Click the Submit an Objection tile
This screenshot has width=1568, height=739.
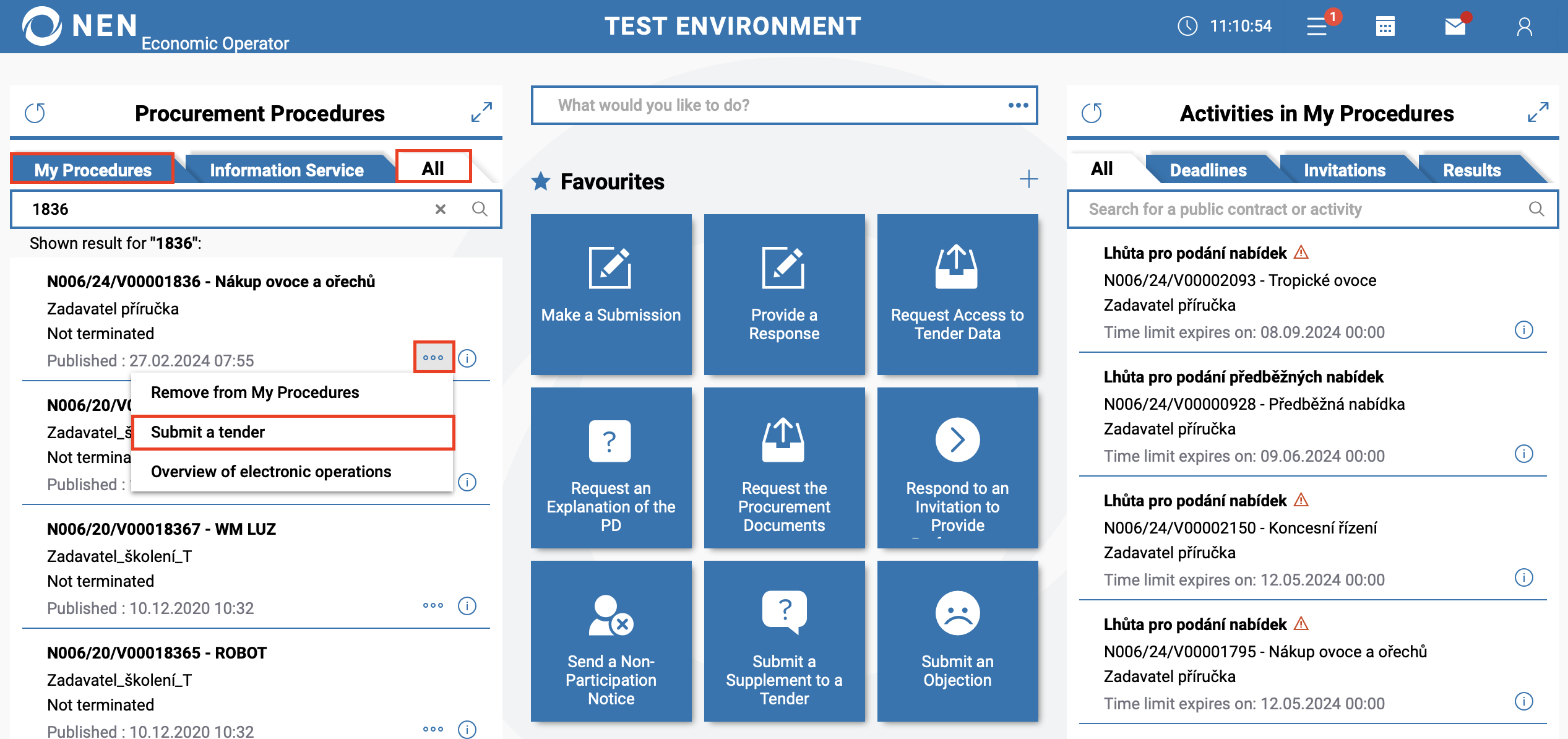pos(957,641)
